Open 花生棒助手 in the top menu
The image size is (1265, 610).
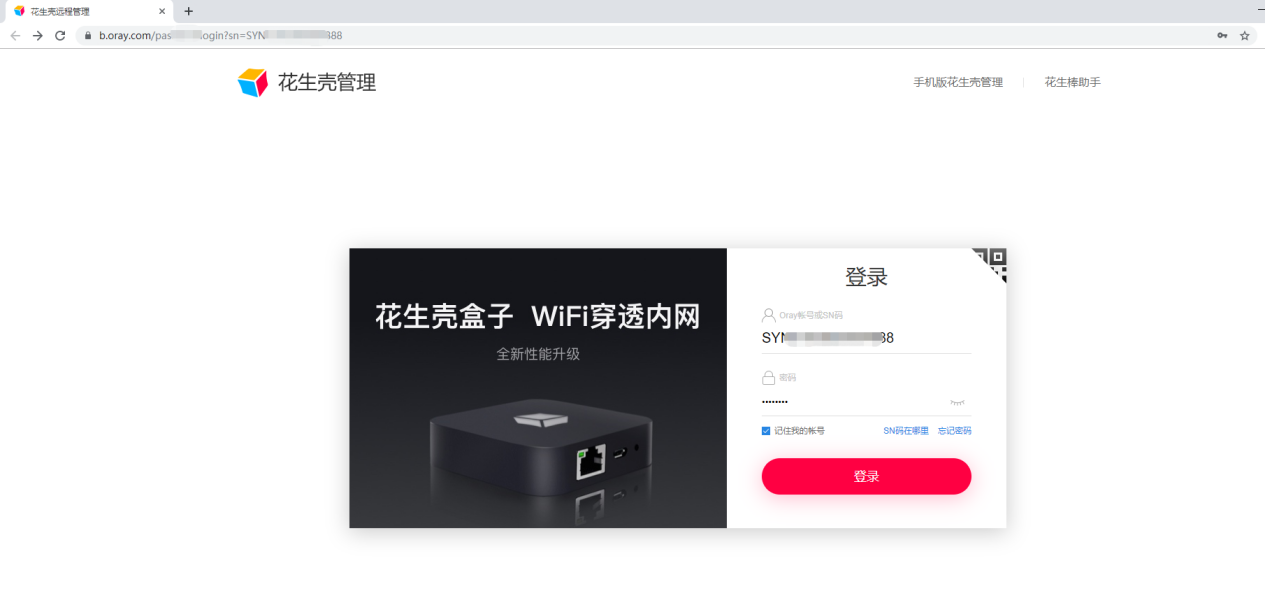click(1073, 82)
